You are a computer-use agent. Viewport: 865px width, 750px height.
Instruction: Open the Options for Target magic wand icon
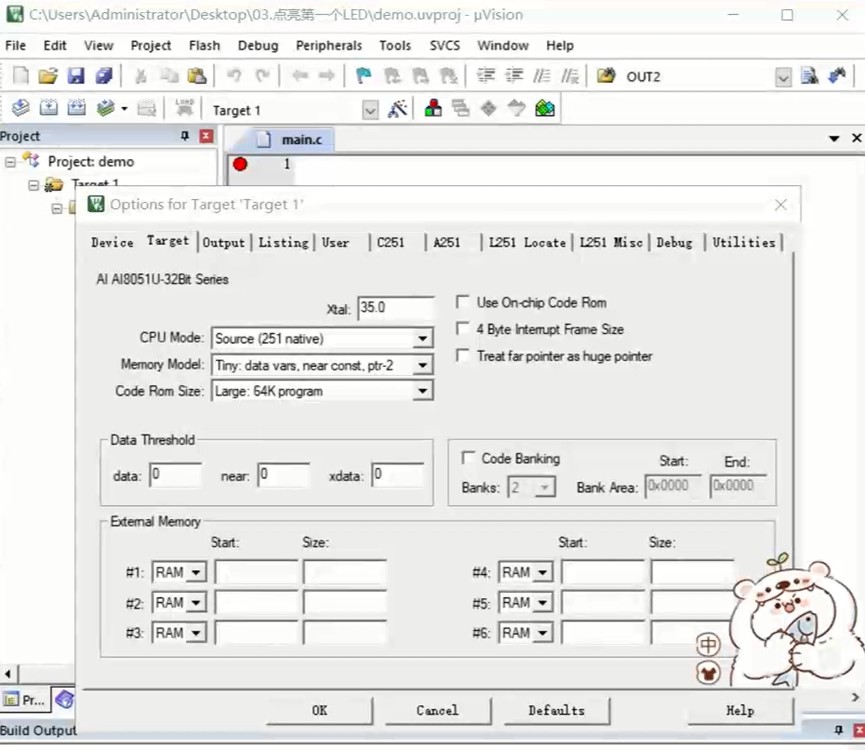pyautogui.click(x=397, y=109)
